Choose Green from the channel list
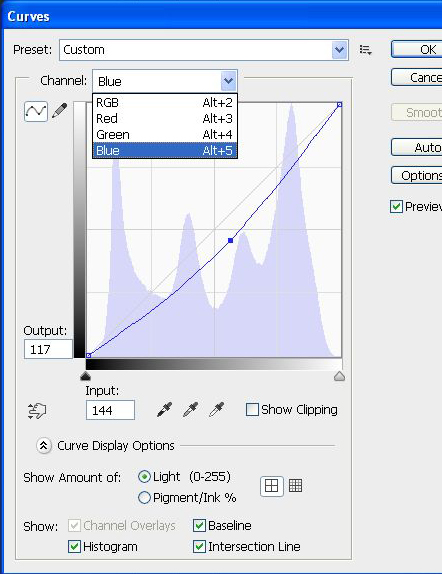442x574 pixels. click(165, 134)
